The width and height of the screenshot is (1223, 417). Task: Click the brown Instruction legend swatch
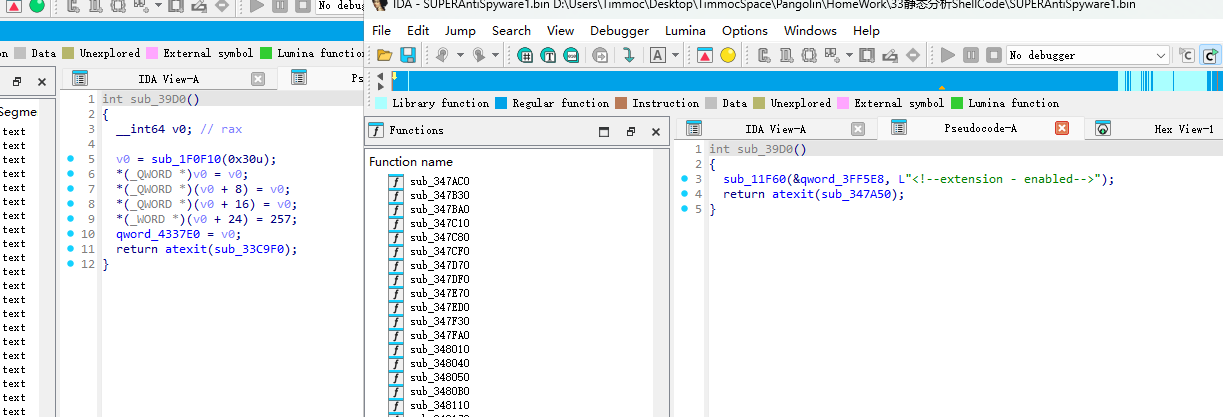[x=621, y=103]
